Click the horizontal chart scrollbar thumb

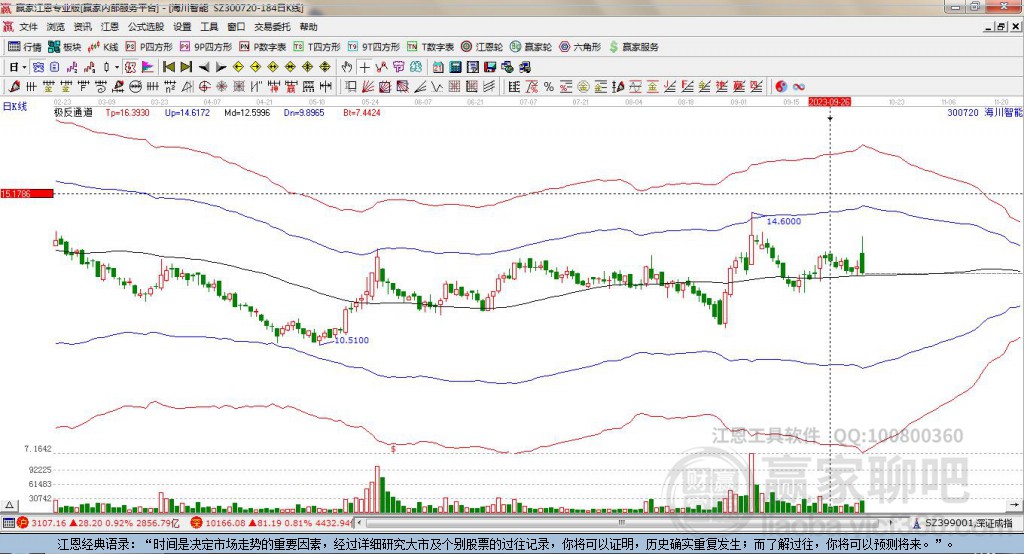(622, 523)
